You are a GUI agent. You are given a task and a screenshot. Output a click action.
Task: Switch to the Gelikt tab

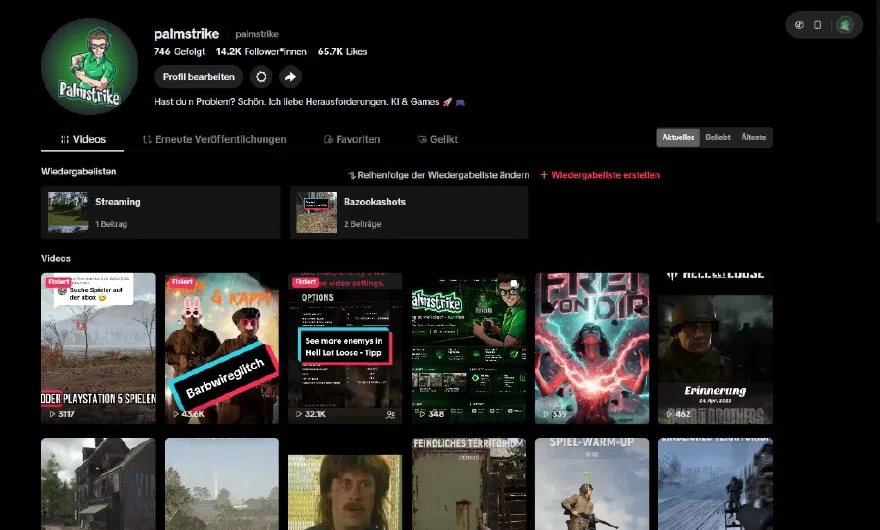click(x=438, y=139)
